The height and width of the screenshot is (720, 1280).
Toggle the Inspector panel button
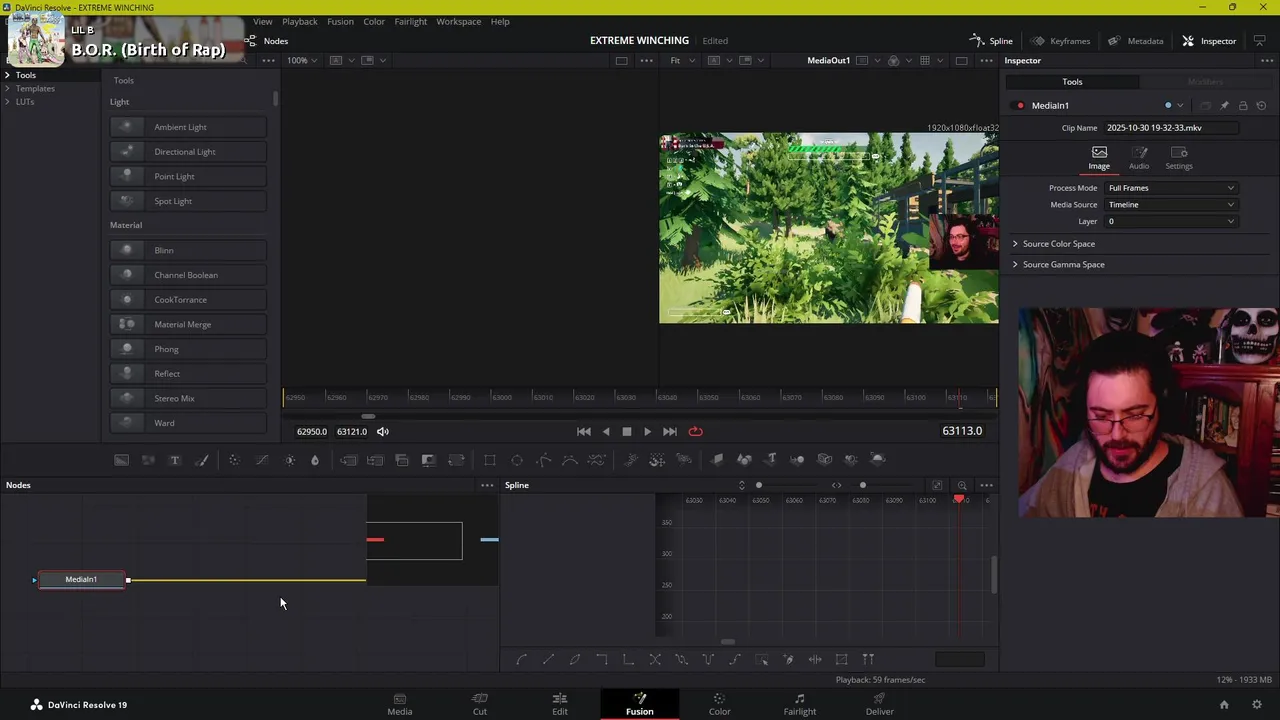[x=1209, y=41]
